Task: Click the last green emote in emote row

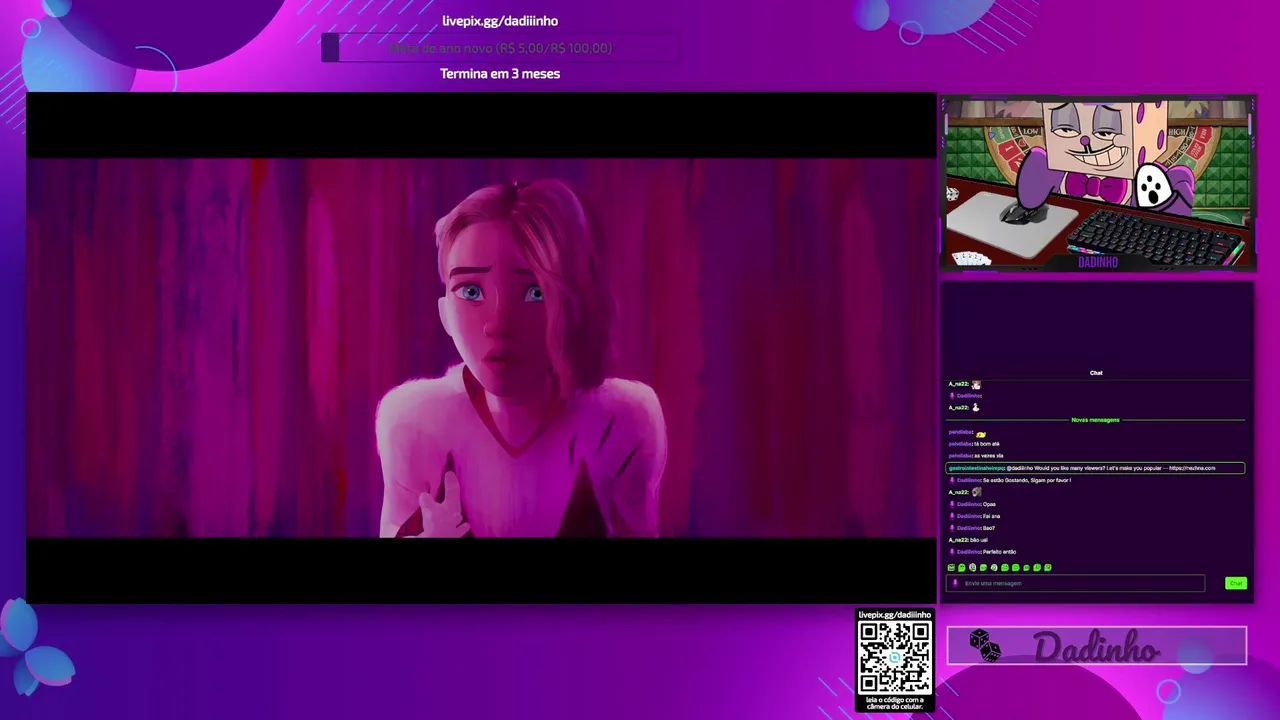Action: coord(1047,568)
